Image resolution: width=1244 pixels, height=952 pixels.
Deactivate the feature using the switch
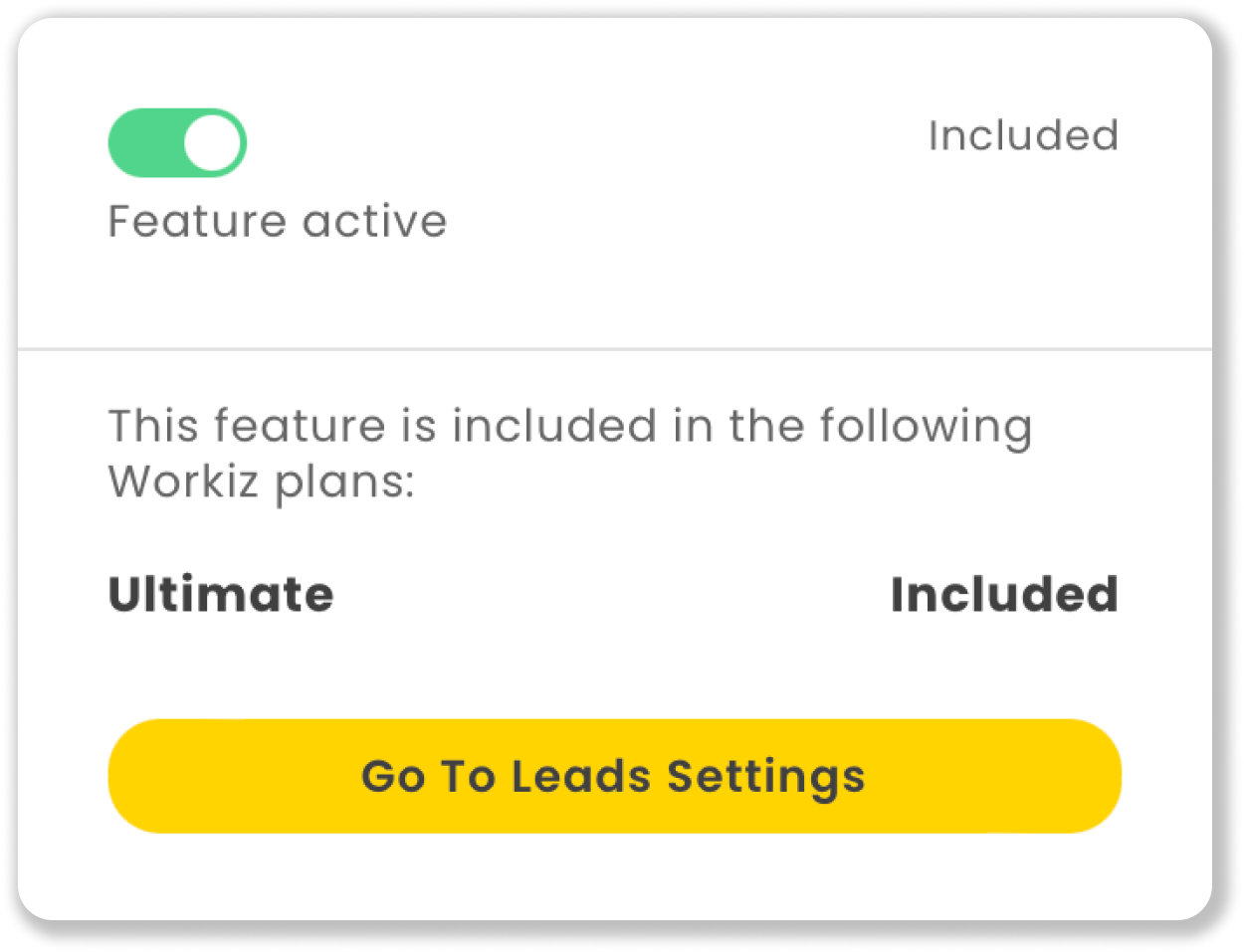[177, 142]
